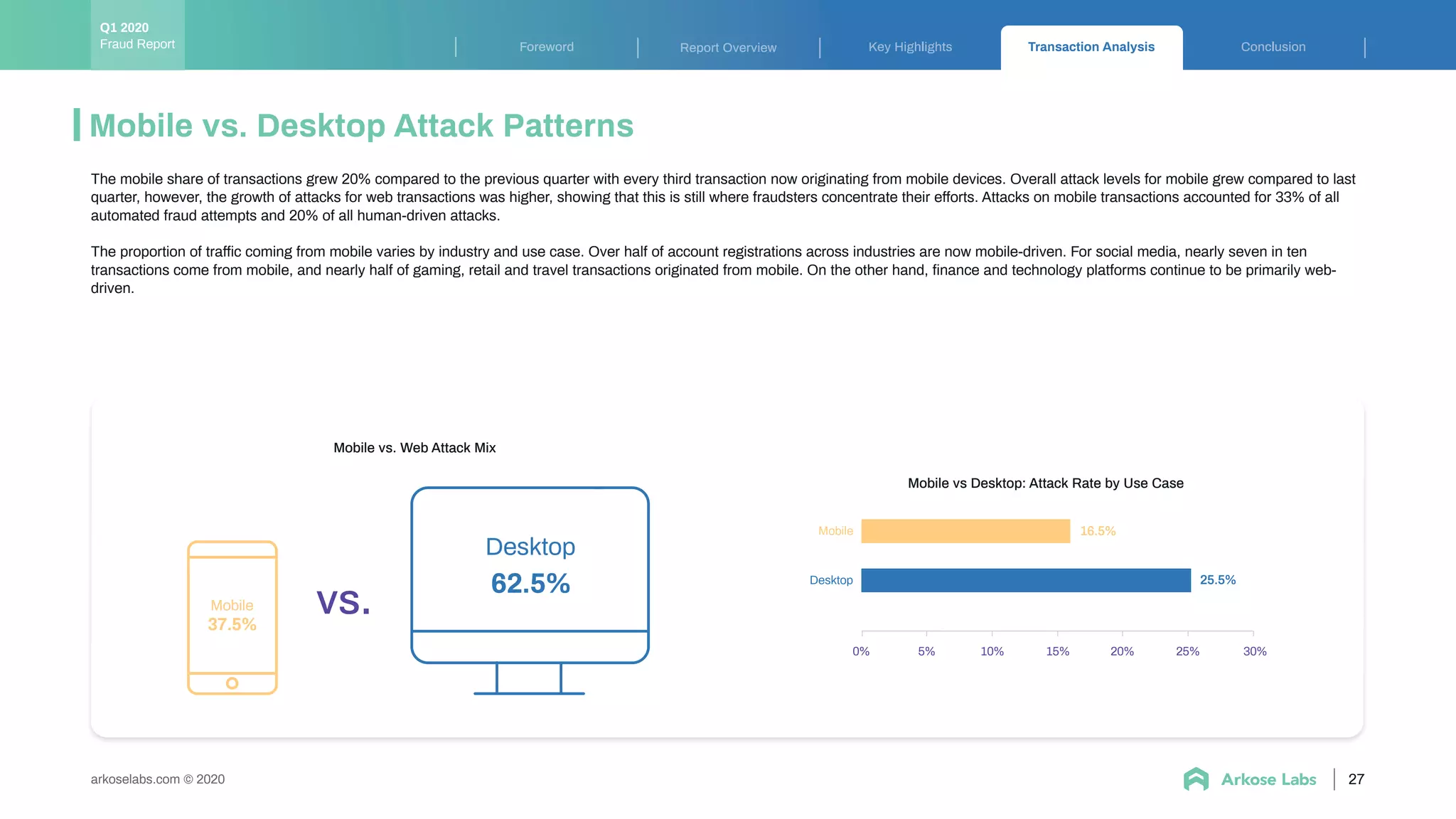Click the Arkose Labs brand name
Screen dimensions: 1456x819
[x=1268, y=779]
